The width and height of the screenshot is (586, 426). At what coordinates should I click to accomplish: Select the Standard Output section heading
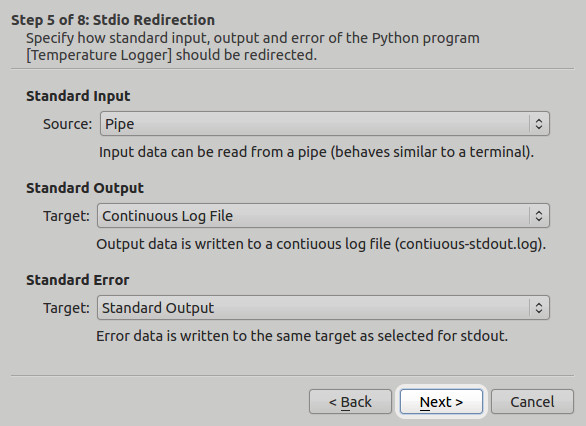click(x=85, y=188)
